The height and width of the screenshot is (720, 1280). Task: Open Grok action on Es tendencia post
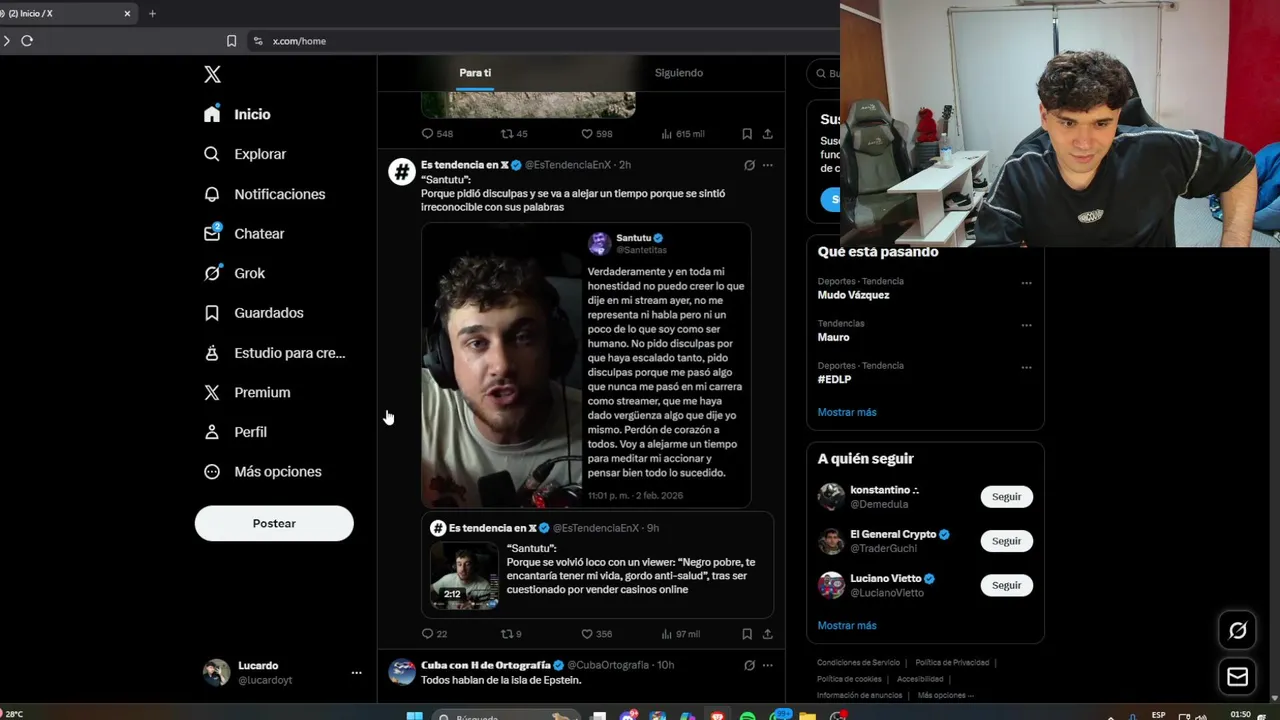[749, 165]
